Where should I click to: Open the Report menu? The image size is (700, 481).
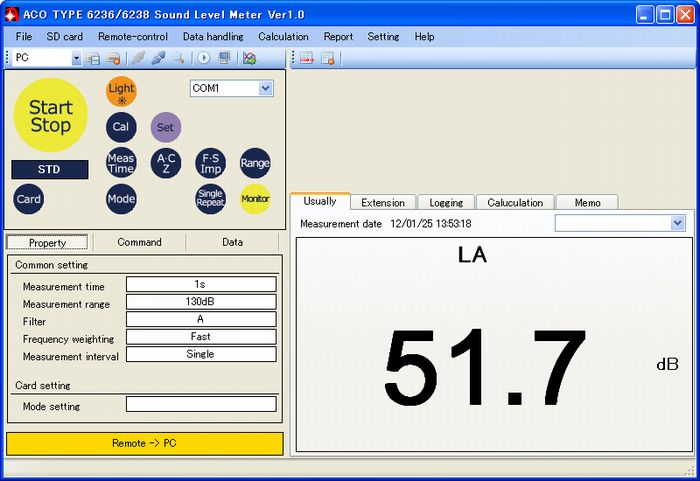pos(338,37)
